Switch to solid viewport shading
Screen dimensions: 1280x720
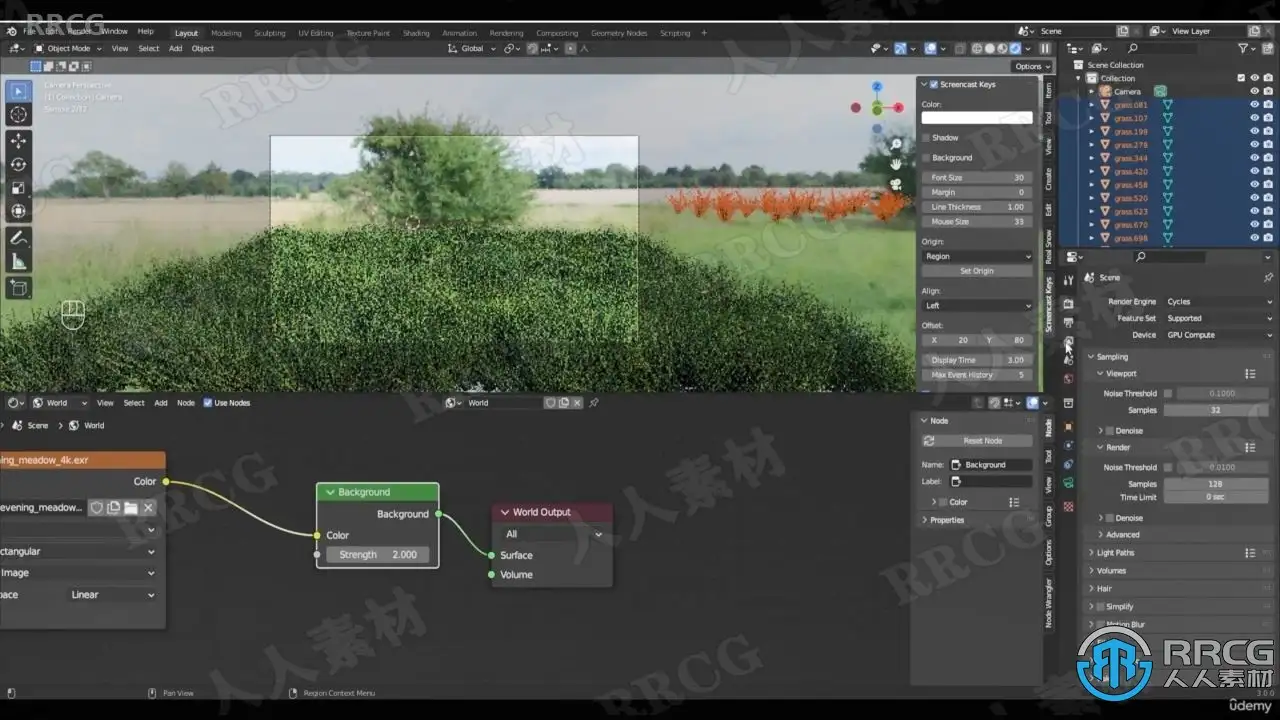coord(990,48)
